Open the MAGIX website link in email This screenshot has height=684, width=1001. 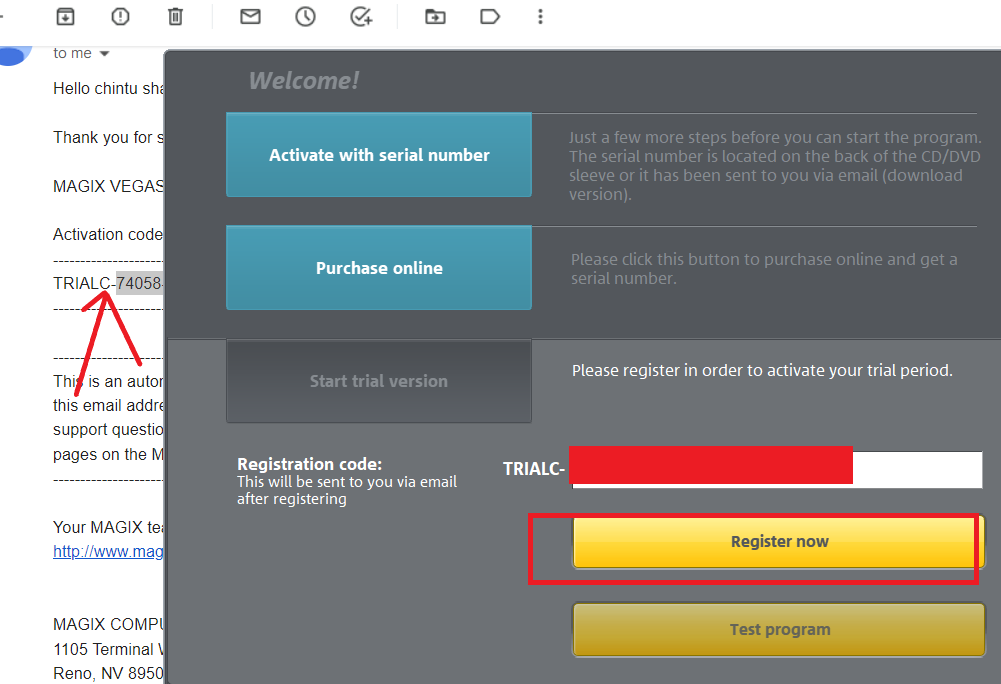[108, 552]
